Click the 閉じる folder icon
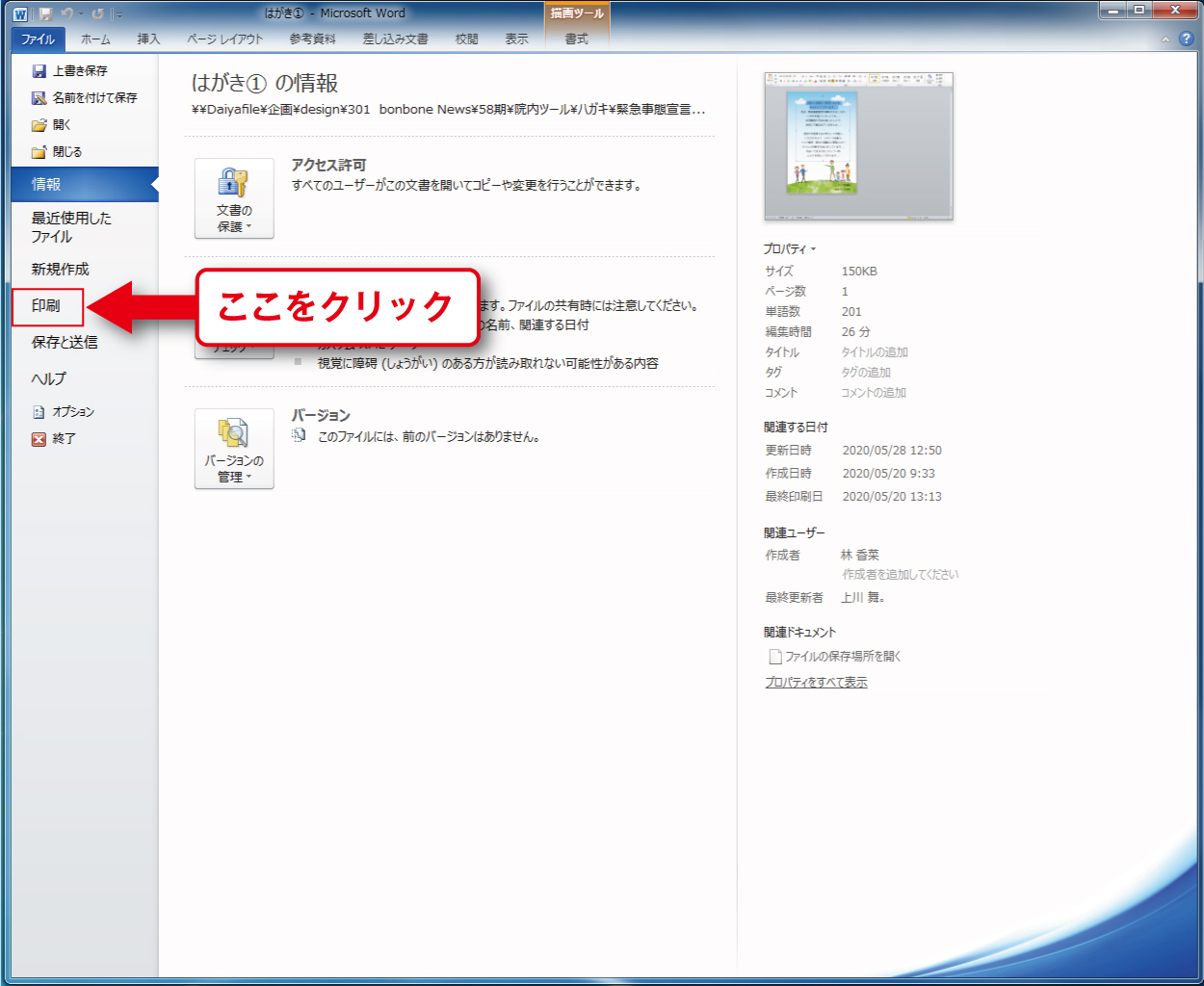 pyautogui.click(x=39, y=152)
